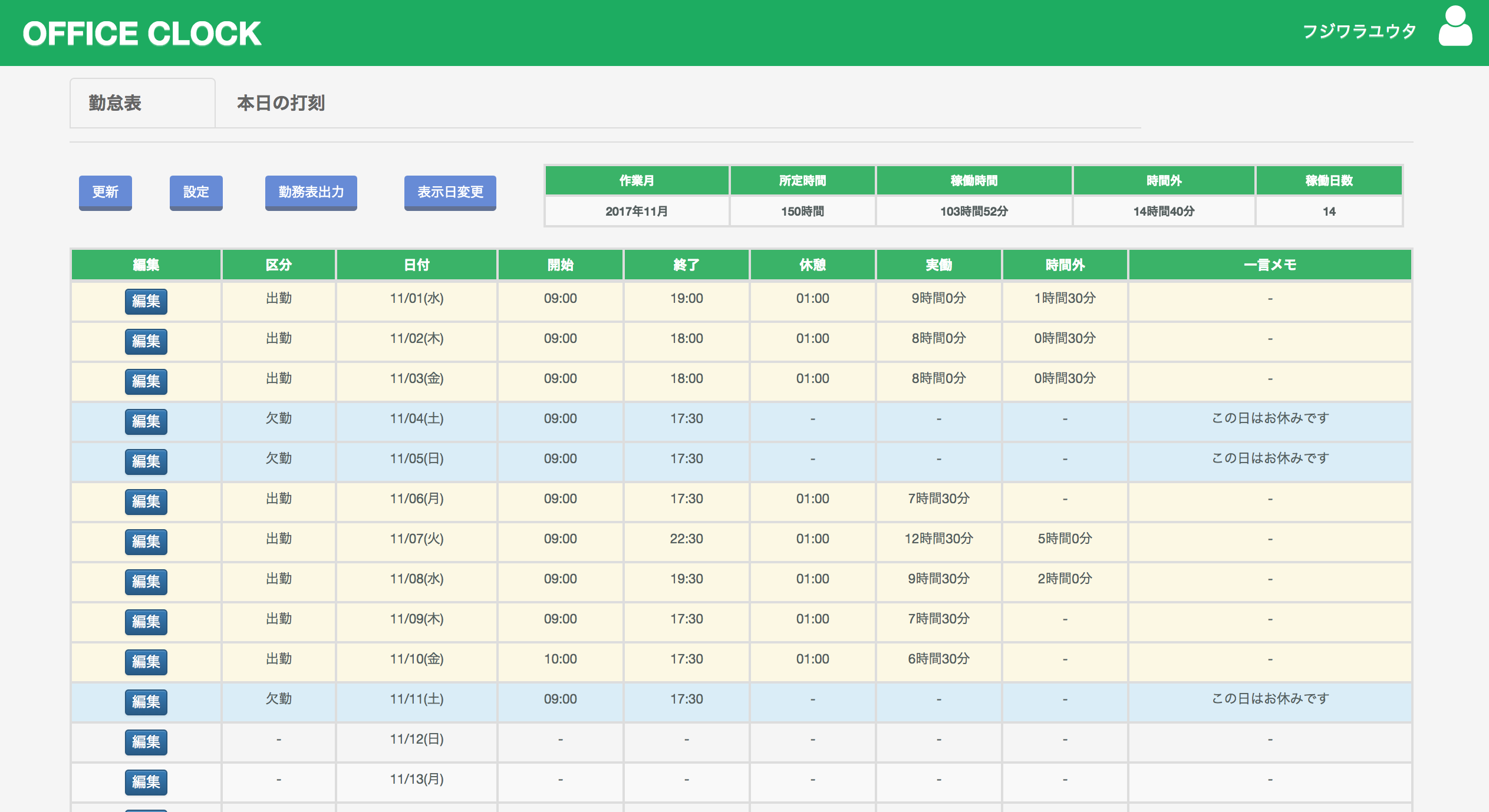Click 勤務表出力 to export the timesheet

pyautogui.click(x=311, y=192)
